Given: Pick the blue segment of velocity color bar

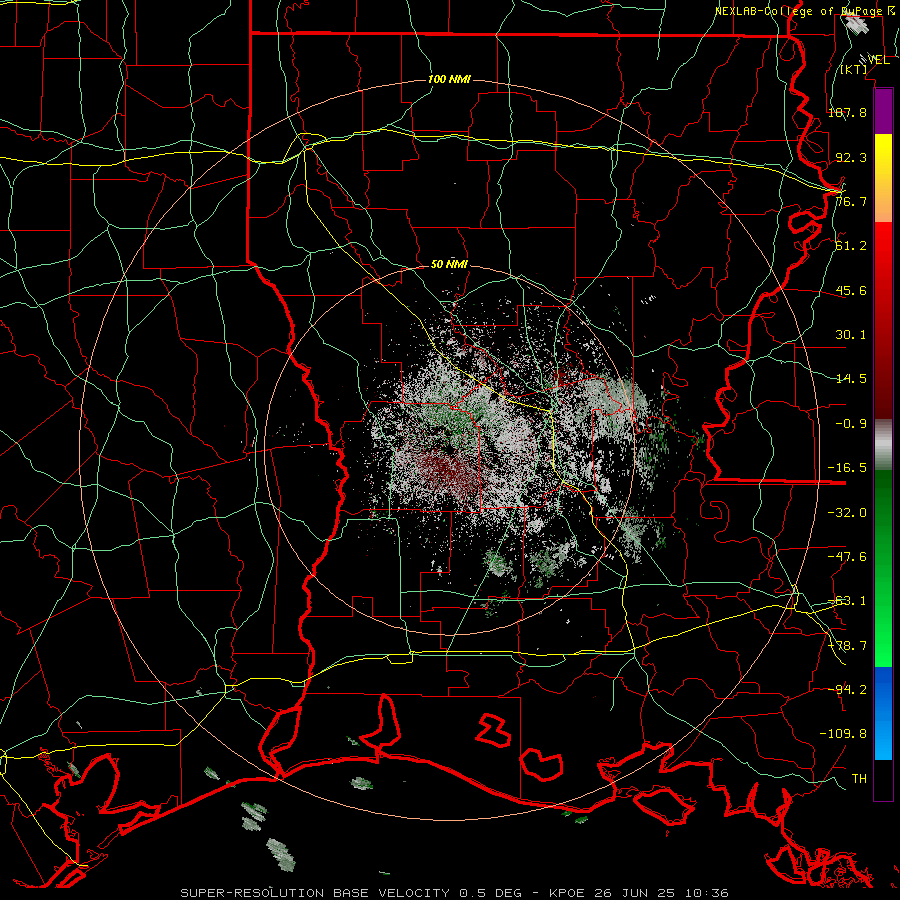Looking at the screenshot, I should click(883, 713).
